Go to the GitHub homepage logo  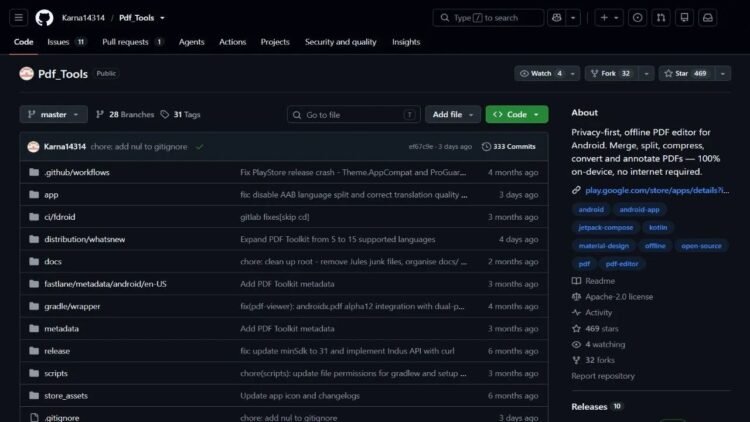[x=44, y=18]
